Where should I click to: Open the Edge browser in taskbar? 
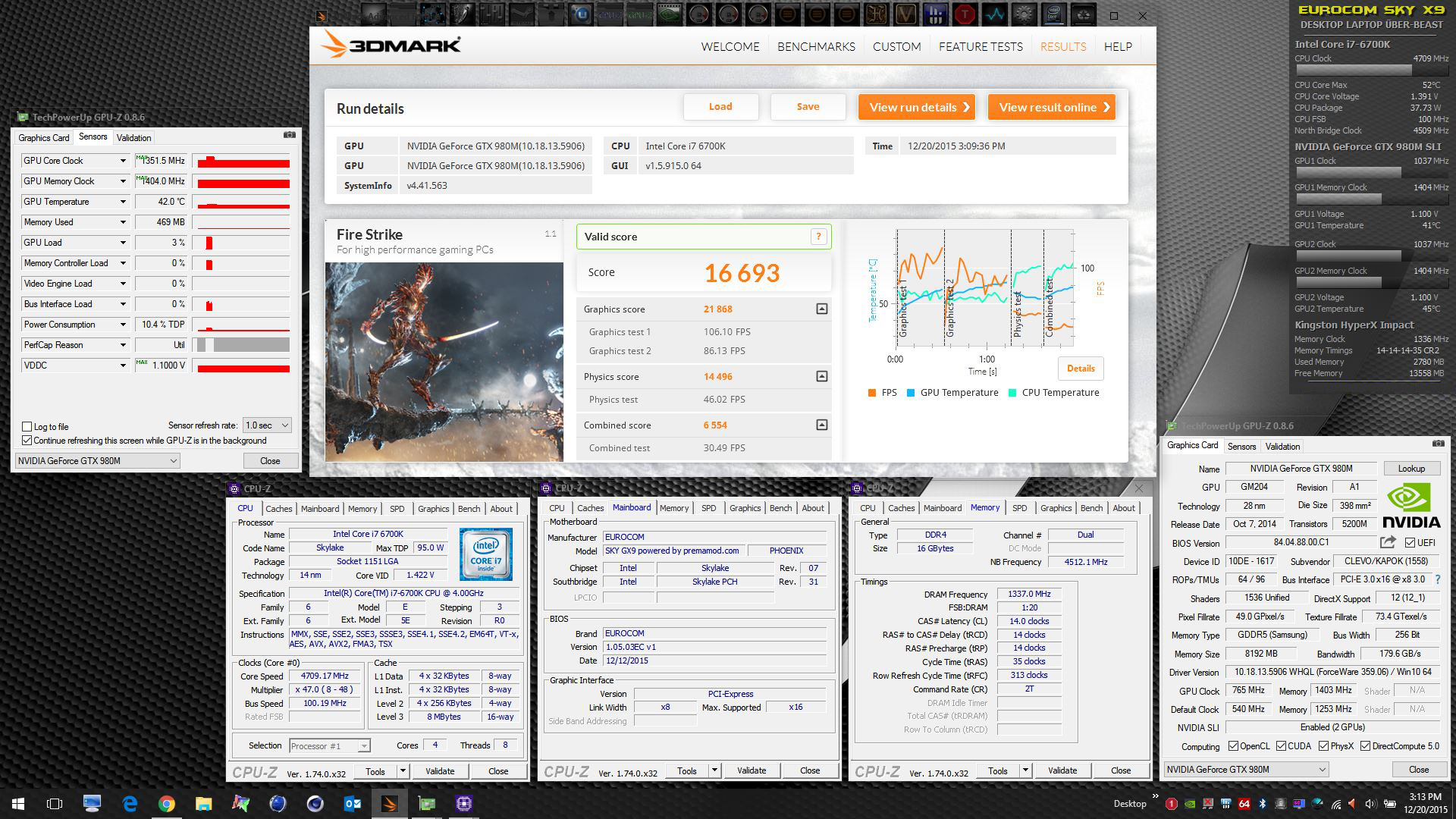click(130, 804)
